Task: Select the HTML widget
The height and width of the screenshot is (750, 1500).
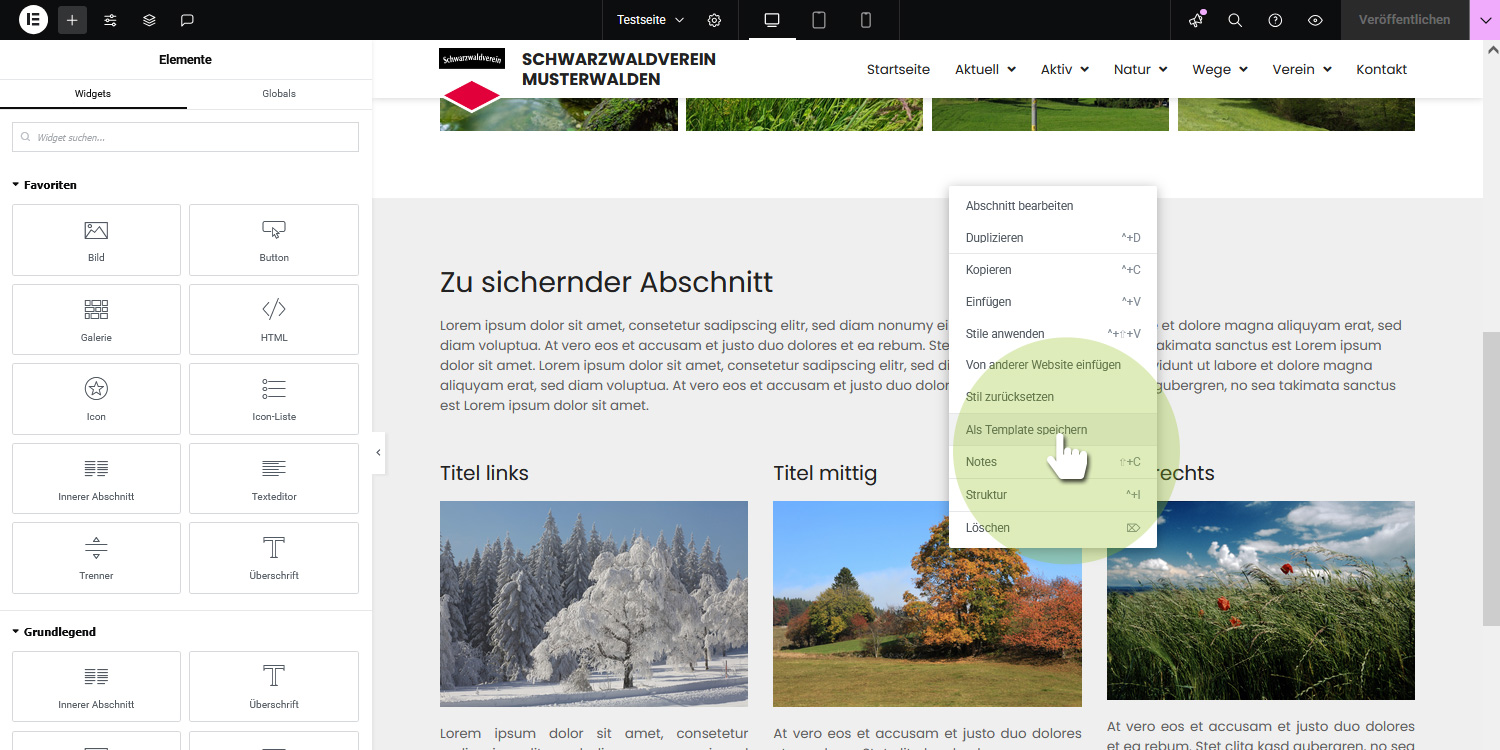Action: tap(274, 319)
